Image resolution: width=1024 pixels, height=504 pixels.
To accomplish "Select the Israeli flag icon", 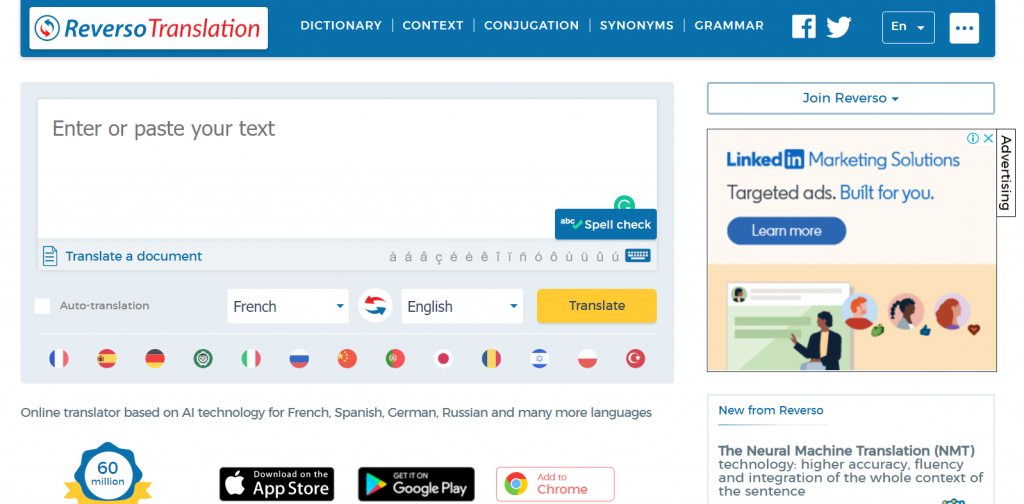I will (539, 358).
